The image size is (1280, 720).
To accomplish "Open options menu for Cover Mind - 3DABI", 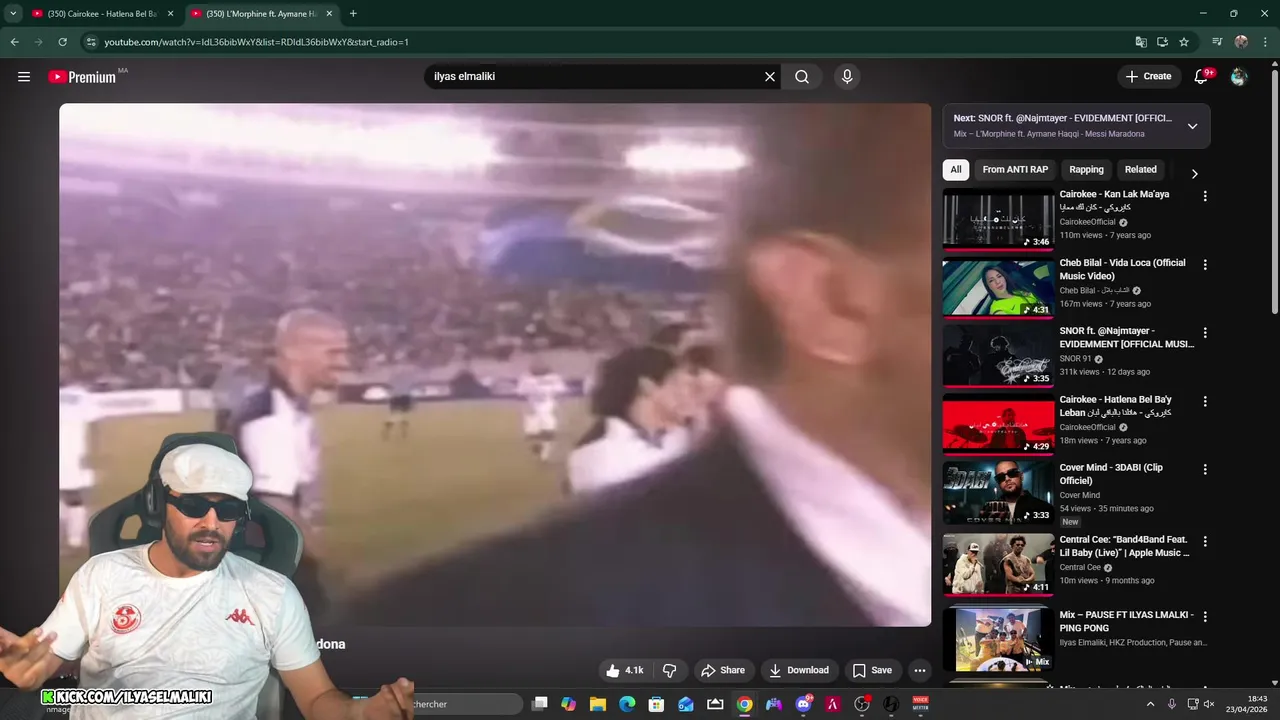I will pyautogui.click(x=1205, y=469).
